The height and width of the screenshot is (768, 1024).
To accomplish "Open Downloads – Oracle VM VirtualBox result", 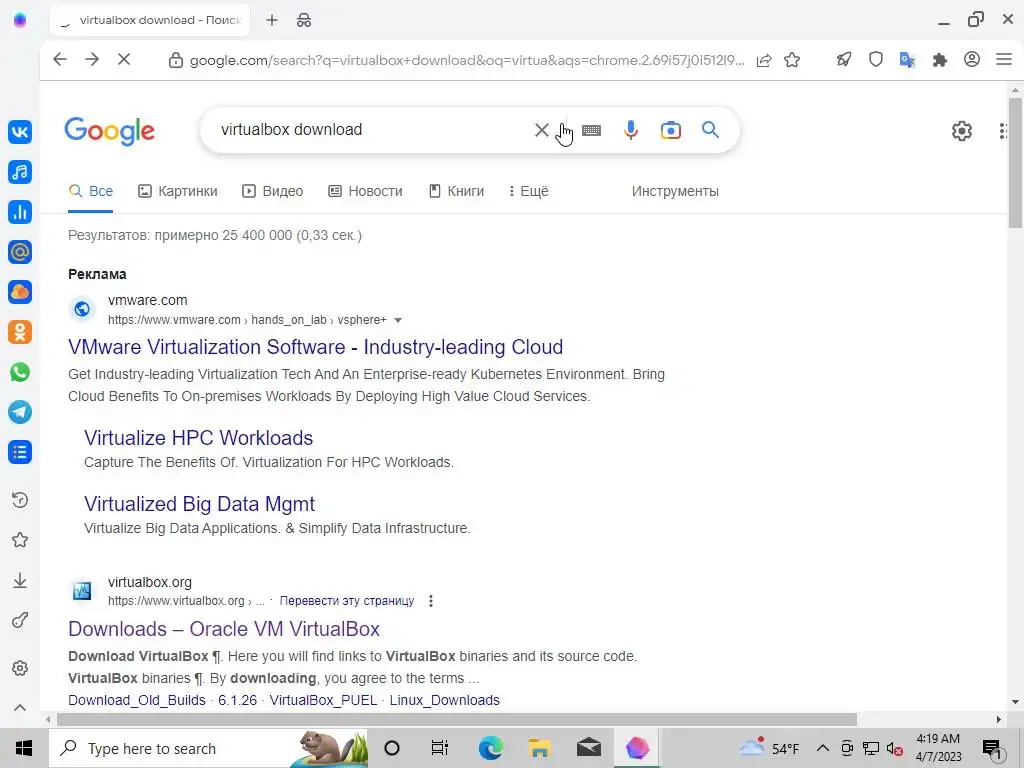I will pos(224,629).
